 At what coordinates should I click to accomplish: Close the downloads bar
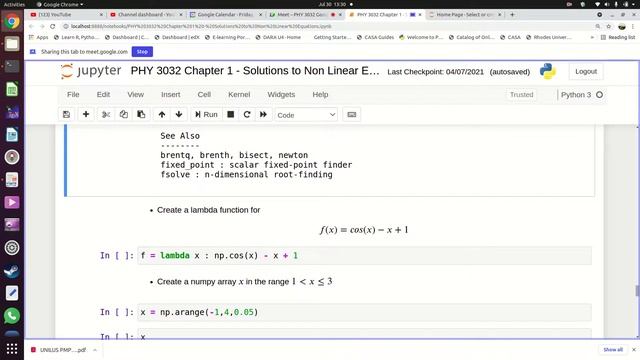tap(634, 350)
